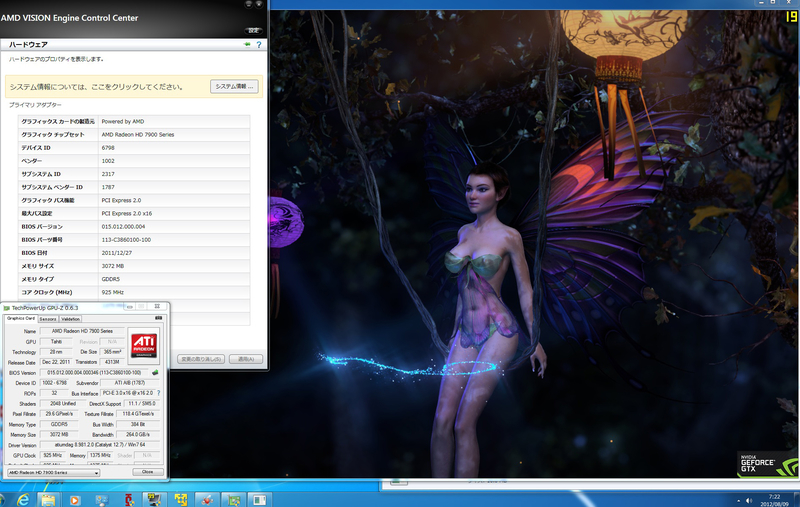Click the tray volume speaker icon
The height and width of the screenshot is (507, 800).
click(749, 500)
